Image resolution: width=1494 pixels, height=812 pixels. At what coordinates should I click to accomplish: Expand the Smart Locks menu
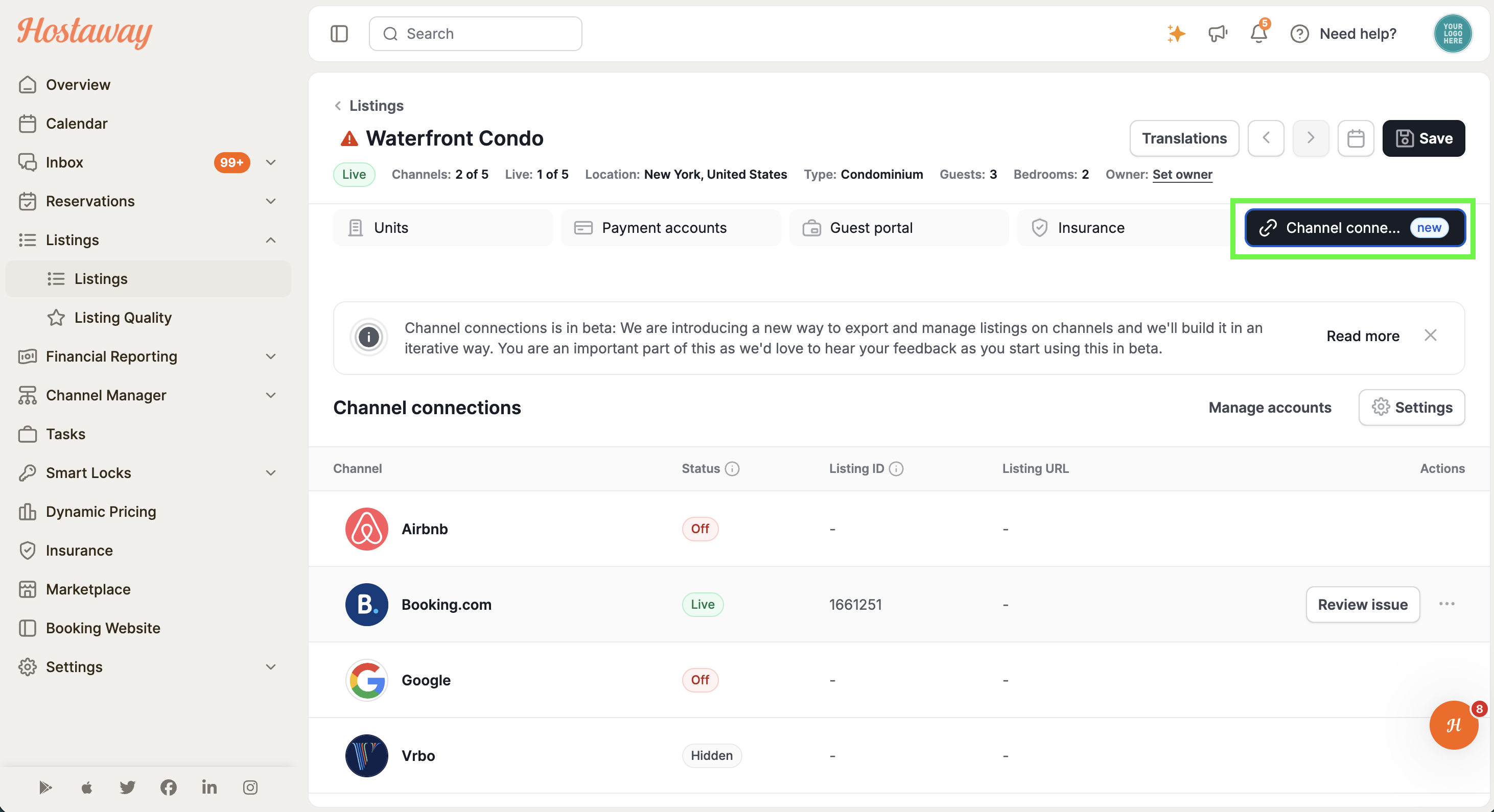pos(270,473)
